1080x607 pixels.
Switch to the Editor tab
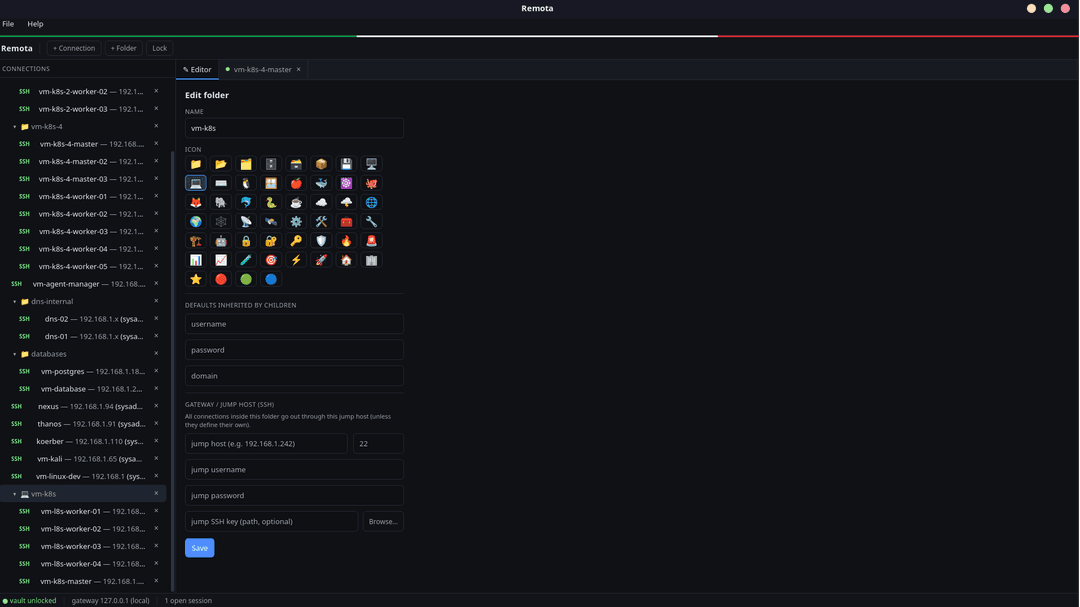198,70
